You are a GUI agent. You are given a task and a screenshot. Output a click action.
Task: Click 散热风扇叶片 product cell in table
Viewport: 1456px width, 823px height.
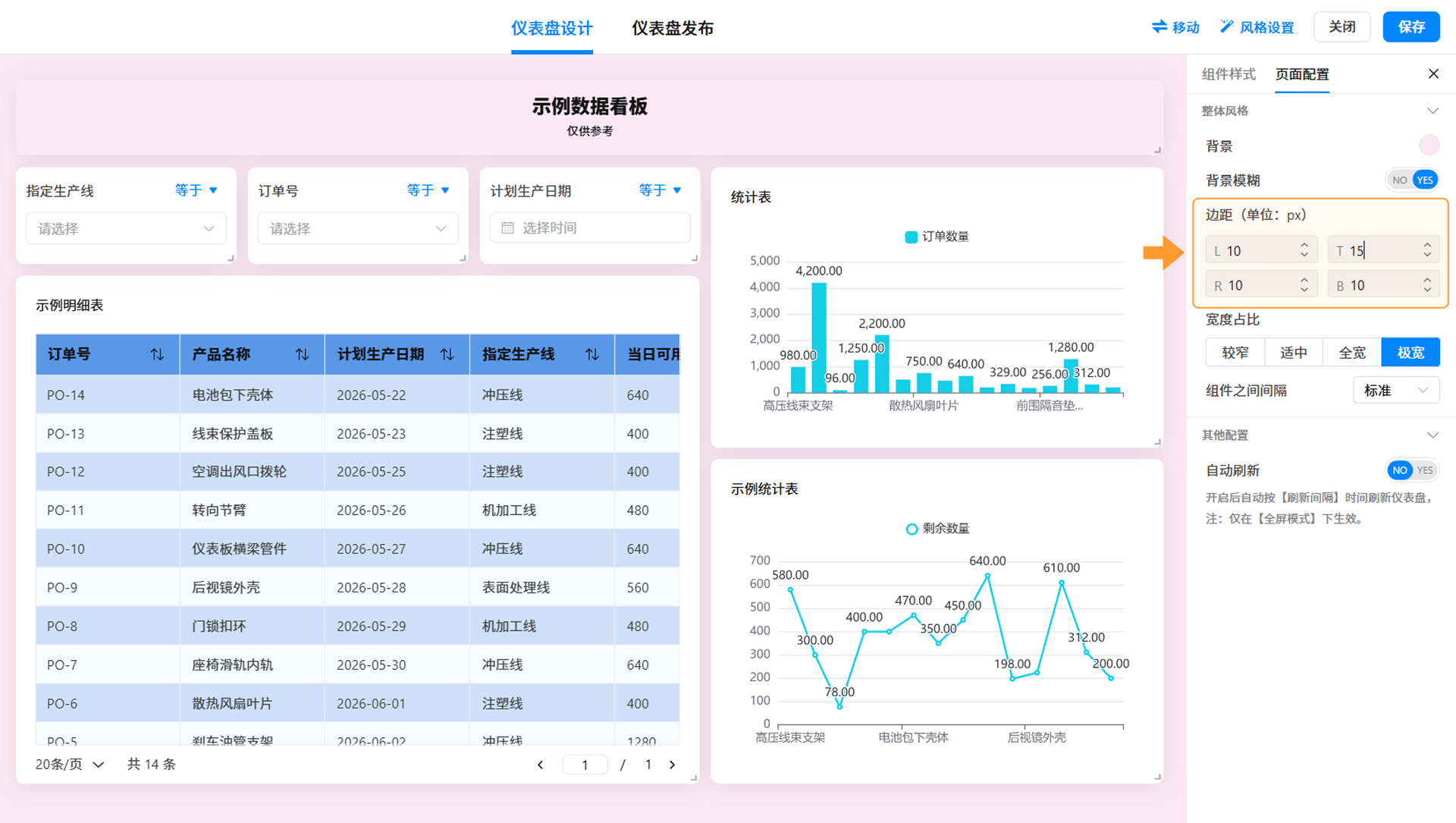(x=252, y=704)
